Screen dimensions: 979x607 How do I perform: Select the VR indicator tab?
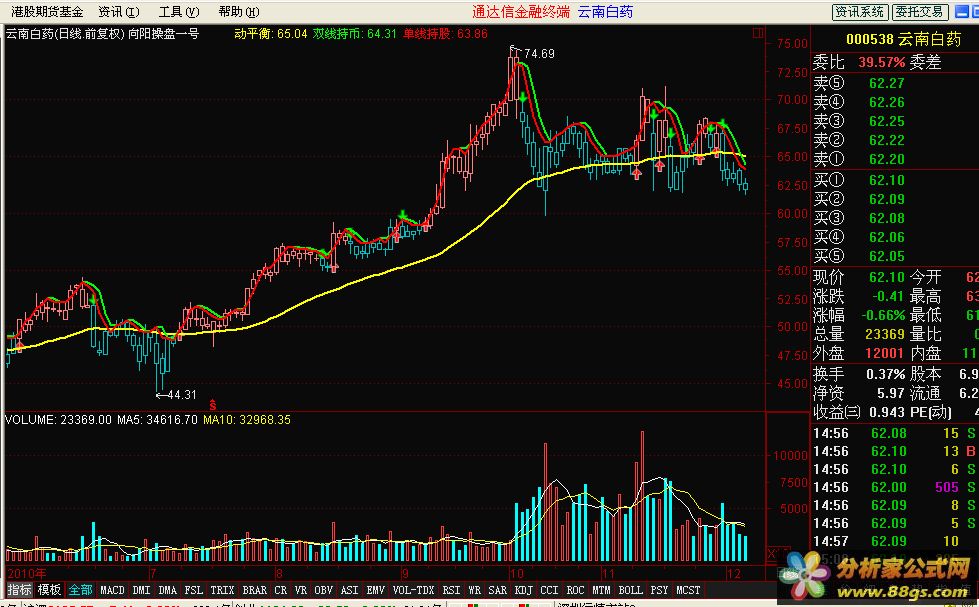pyautogui.click(x=300, y=590)
